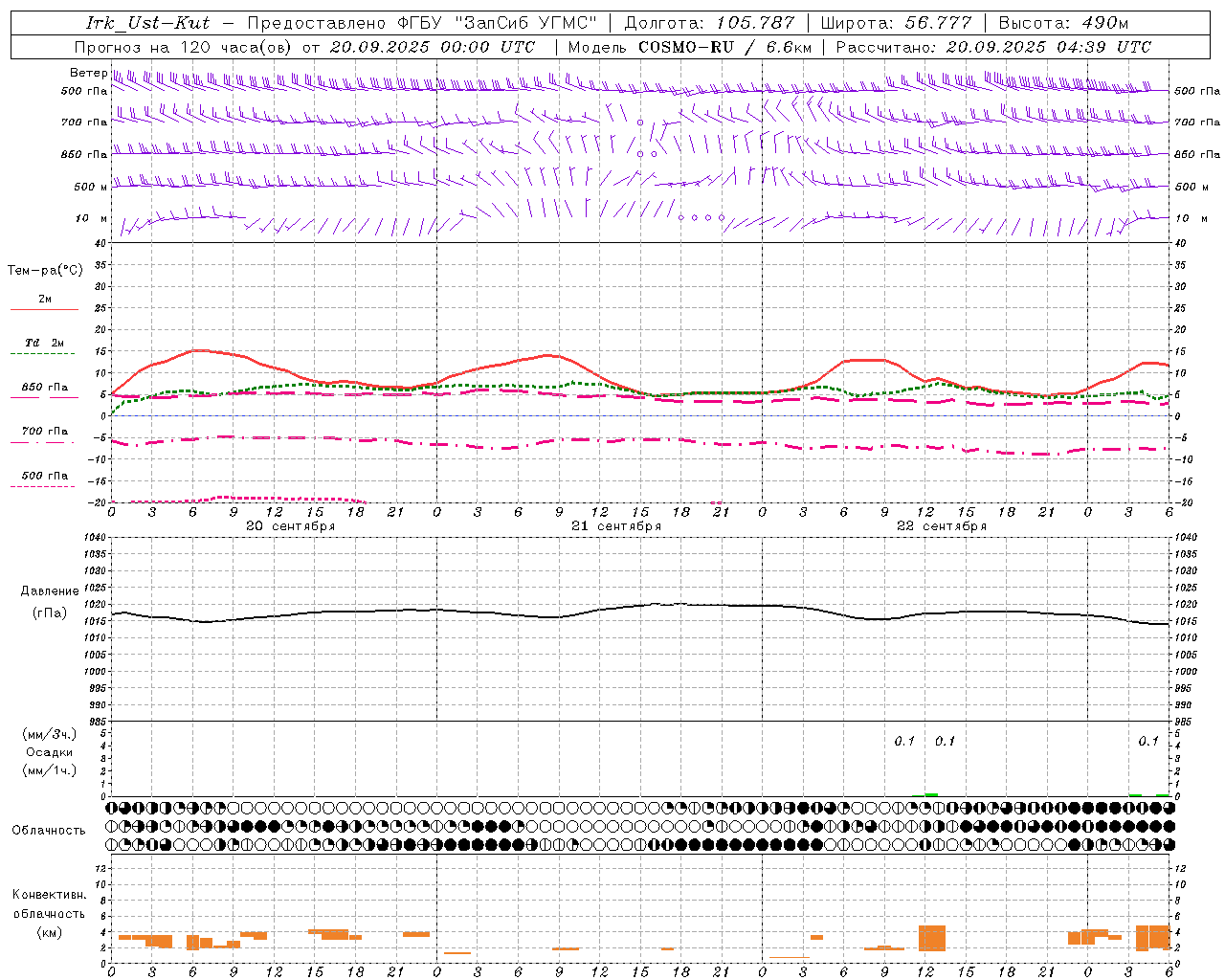Click the Давление panel label
Screen dimensions: 1225x980
50,591
